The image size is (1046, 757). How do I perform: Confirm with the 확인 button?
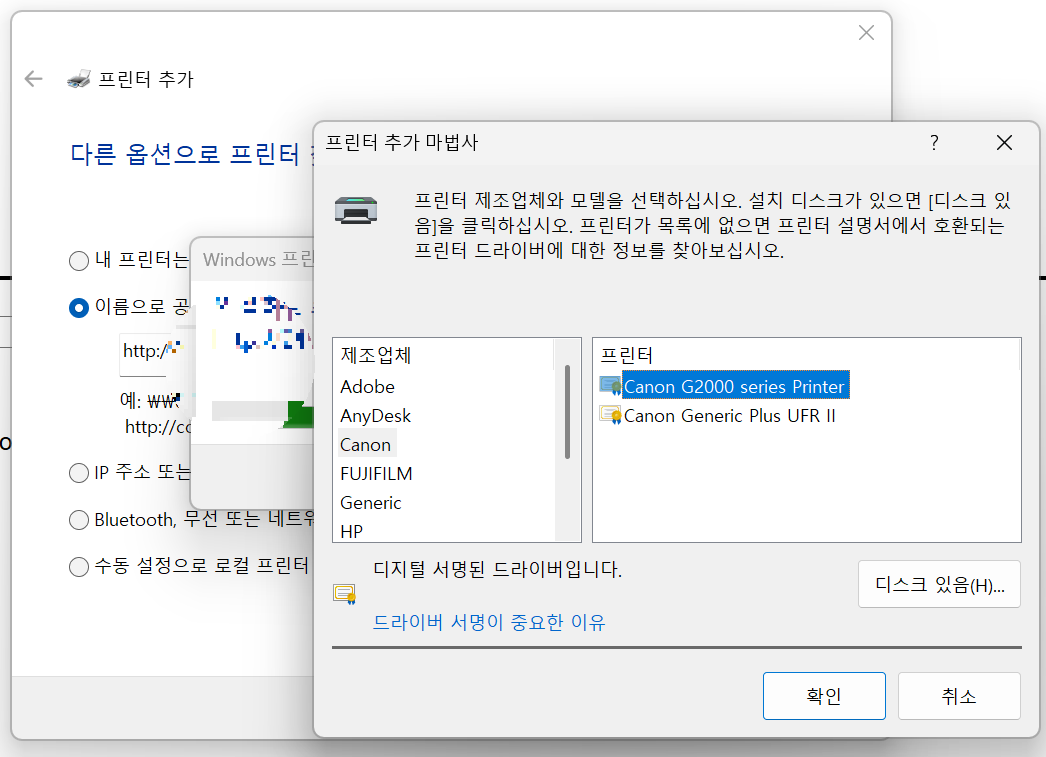coord(824,696)
